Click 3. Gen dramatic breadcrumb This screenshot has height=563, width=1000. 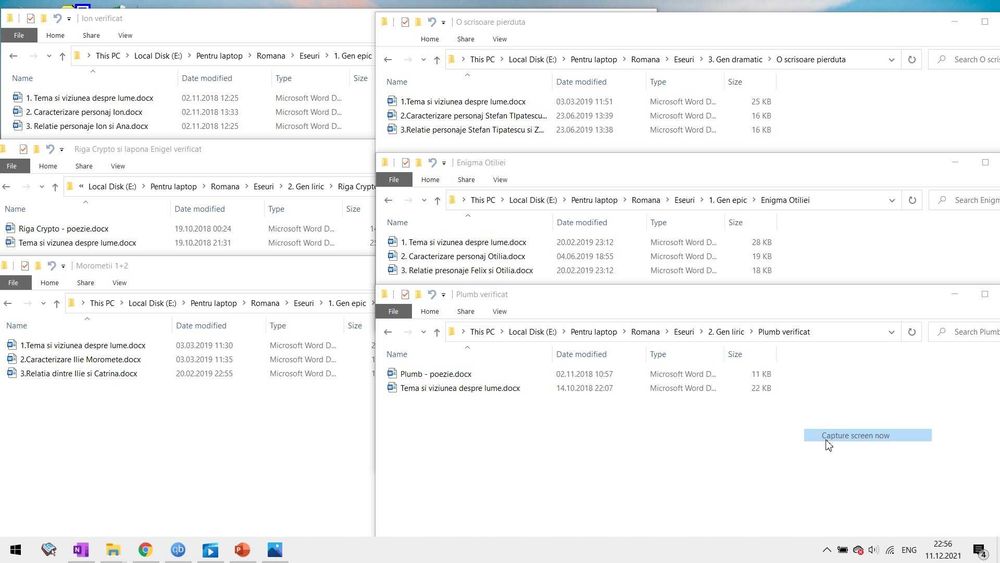click(735, 59)
